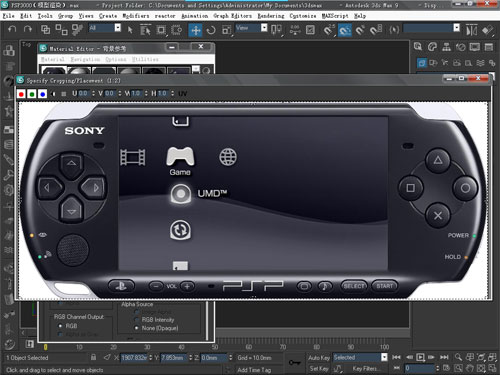Click the Key Filters button
The height and width of the screenshot is (375, 500).
[364, 368]
